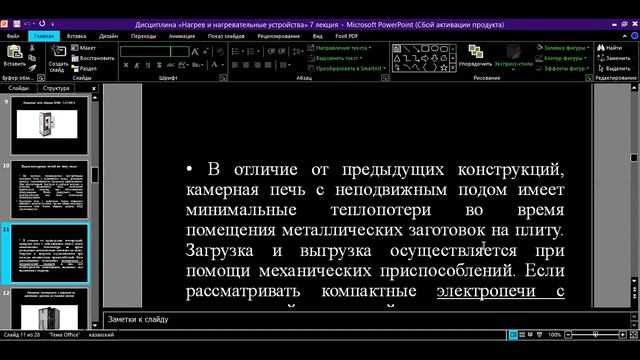Switch to the Вставка ribbon tab
The width and height of the screenshot is (640, 360).
[x=76, y=36]
